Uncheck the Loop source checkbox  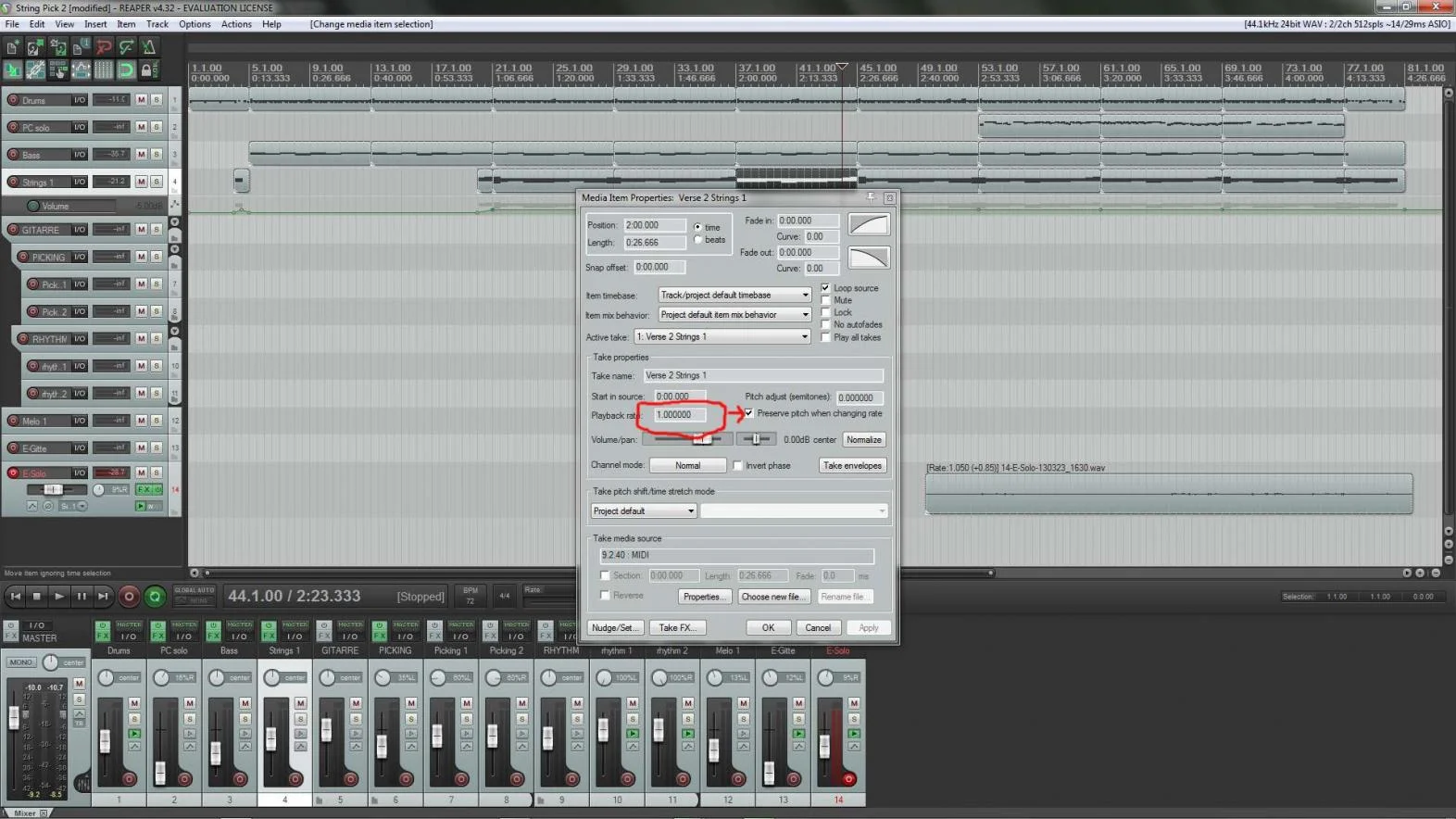tap(825, 288)
